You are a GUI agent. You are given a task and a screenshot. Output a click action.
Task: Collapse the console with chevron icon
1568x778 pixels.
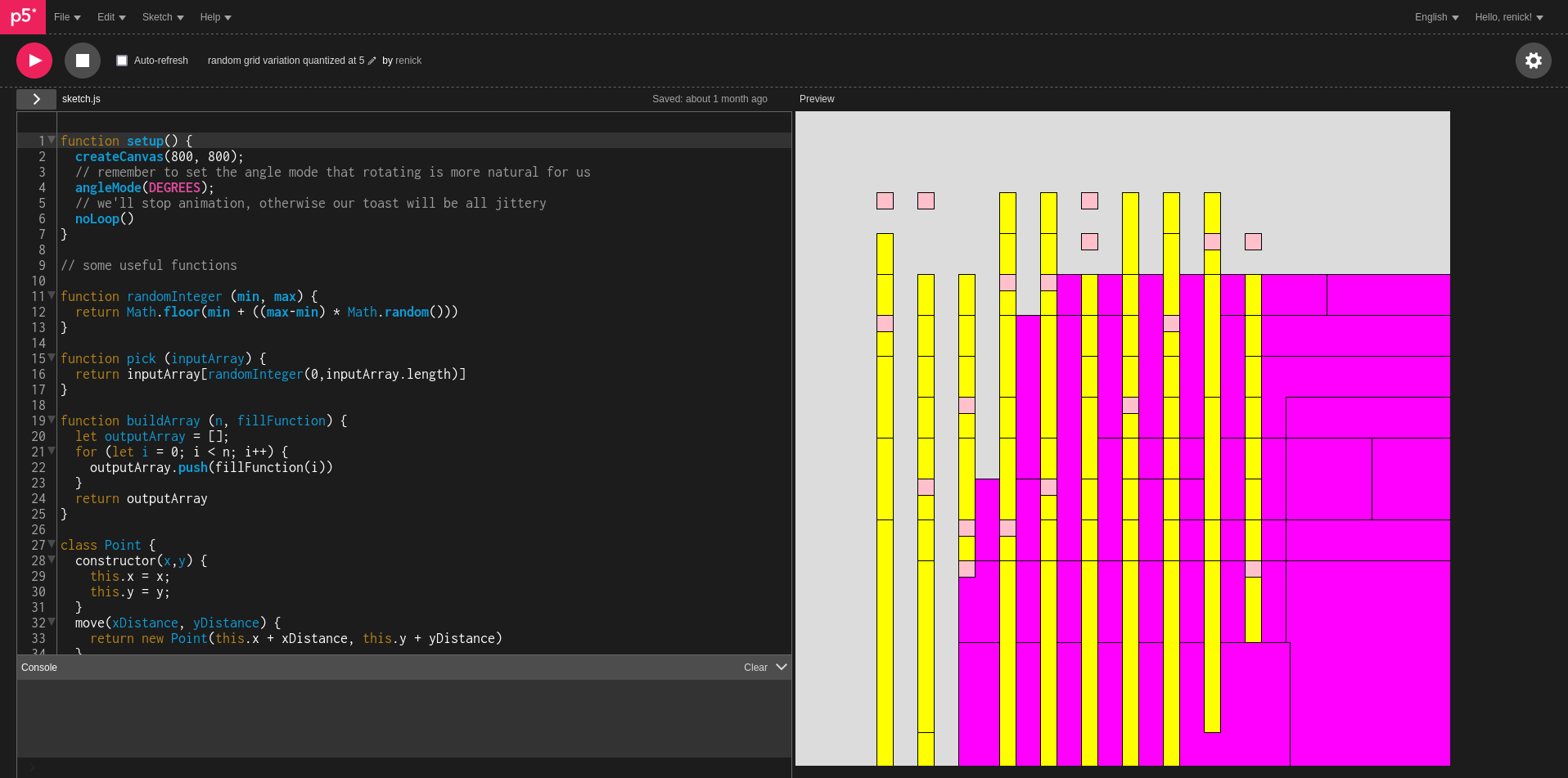coord(781,668)
